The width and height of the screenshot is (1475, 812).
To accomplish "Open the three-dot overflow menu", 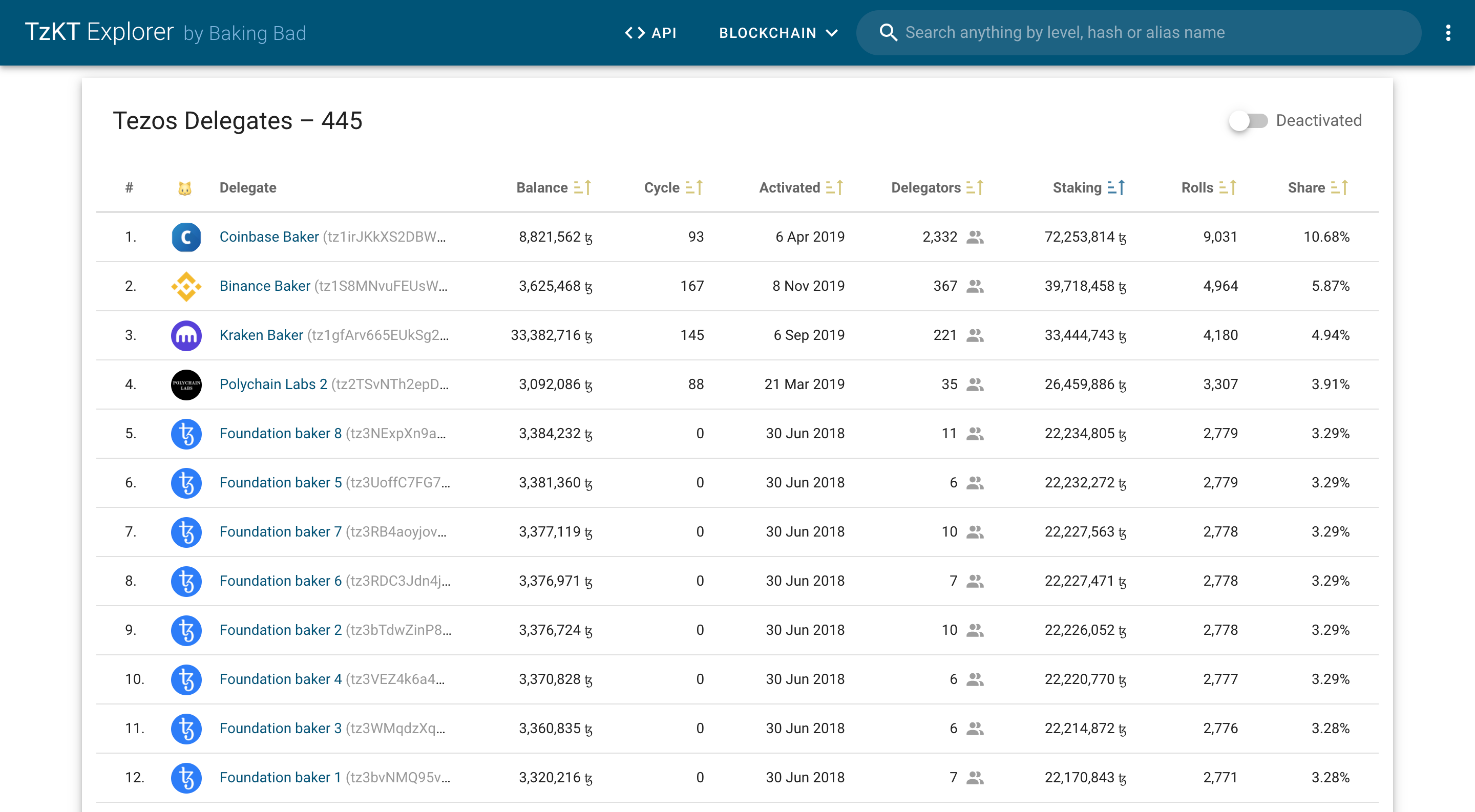I will click(1448, 33).
